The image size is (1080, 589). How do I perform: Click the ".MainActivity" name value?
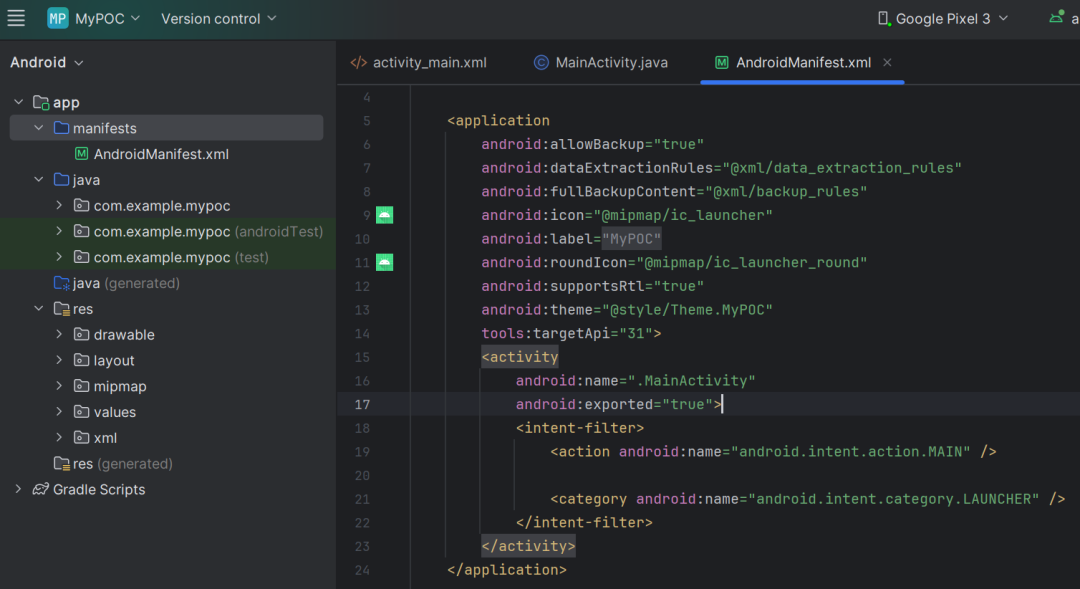(692, 381)
